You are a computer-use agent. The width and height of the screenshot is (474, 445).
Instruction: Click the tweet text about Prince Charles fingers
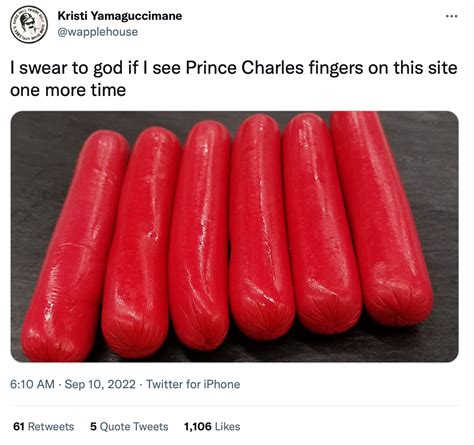point(233,79)
